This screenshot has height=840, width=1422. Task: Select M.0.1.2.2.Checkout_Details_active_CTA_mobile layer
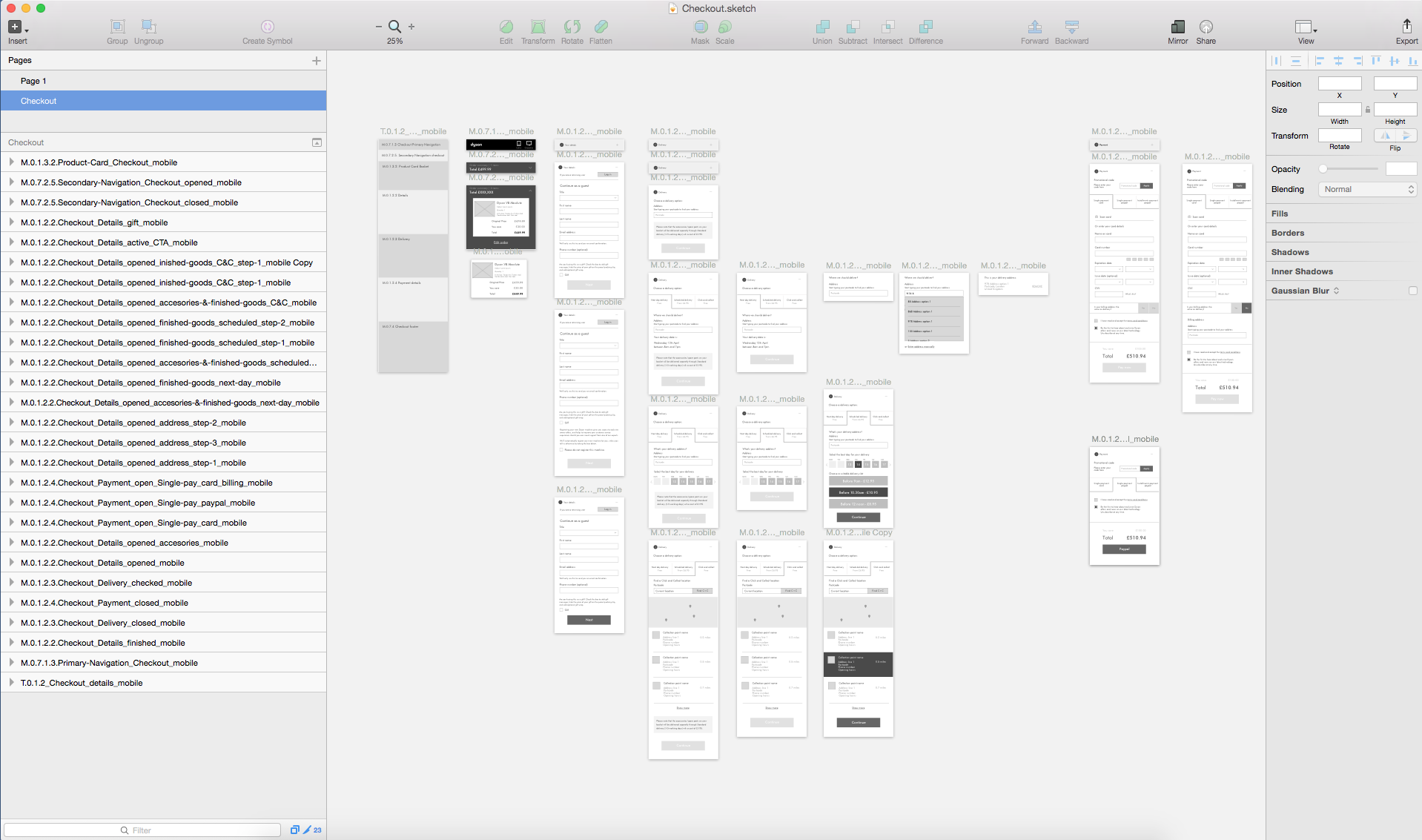click(163, 242)
